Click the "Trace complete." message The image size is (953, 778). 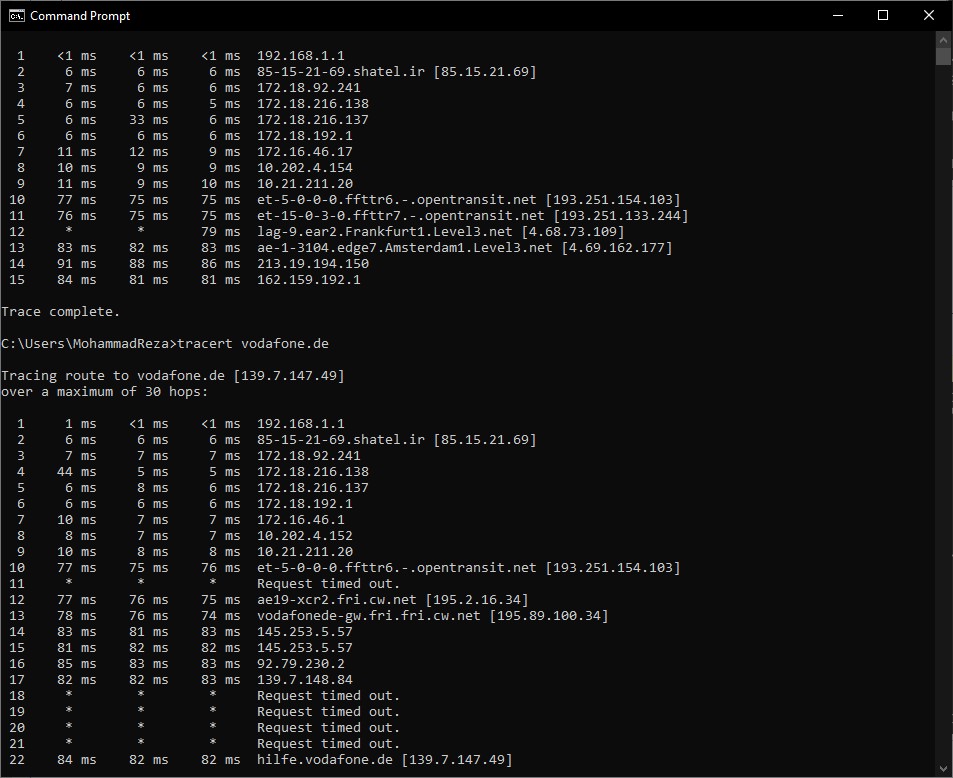(60, 312)
